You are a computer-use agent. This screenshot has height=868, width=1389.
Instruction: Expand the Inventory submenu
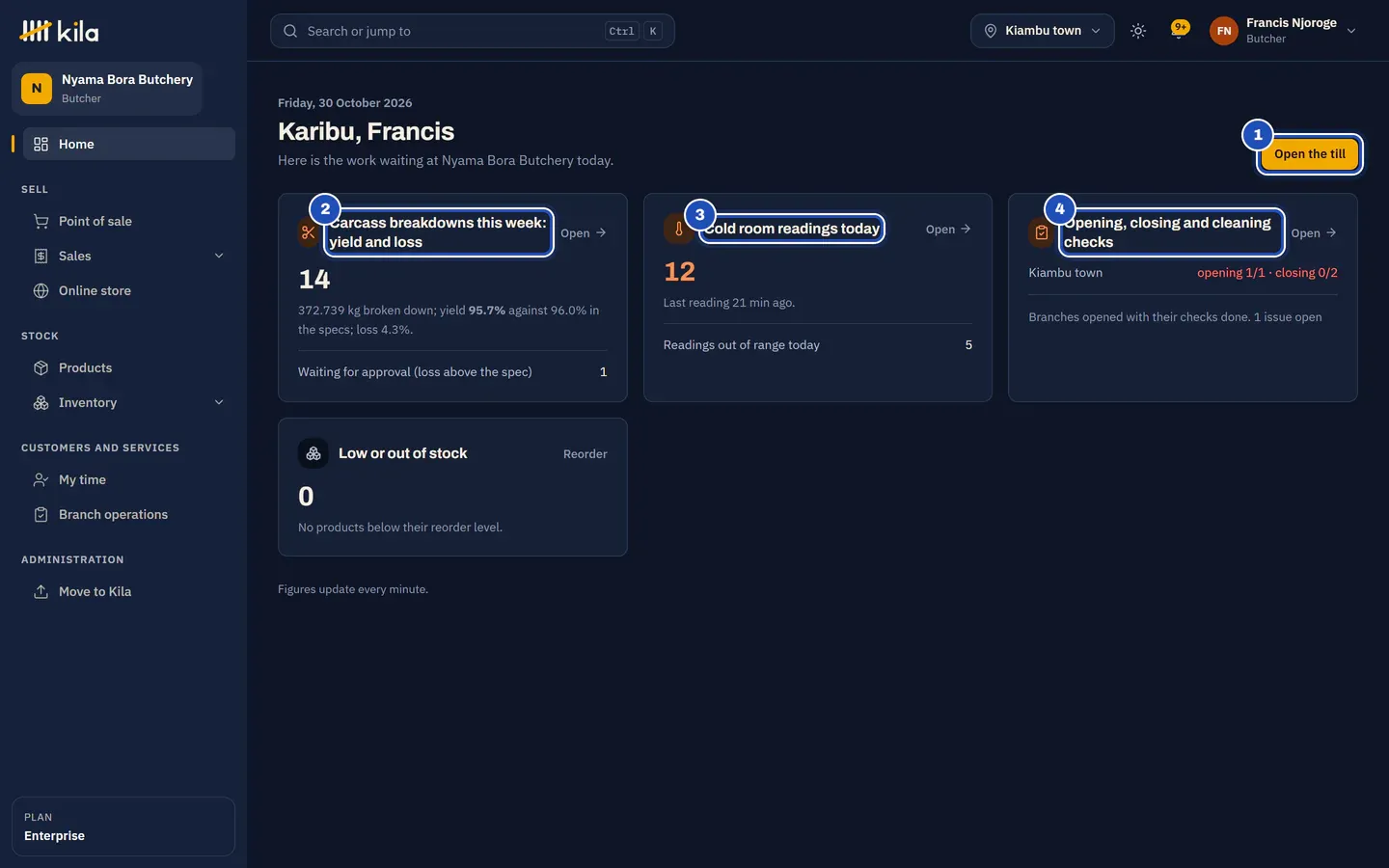point(219,402)
